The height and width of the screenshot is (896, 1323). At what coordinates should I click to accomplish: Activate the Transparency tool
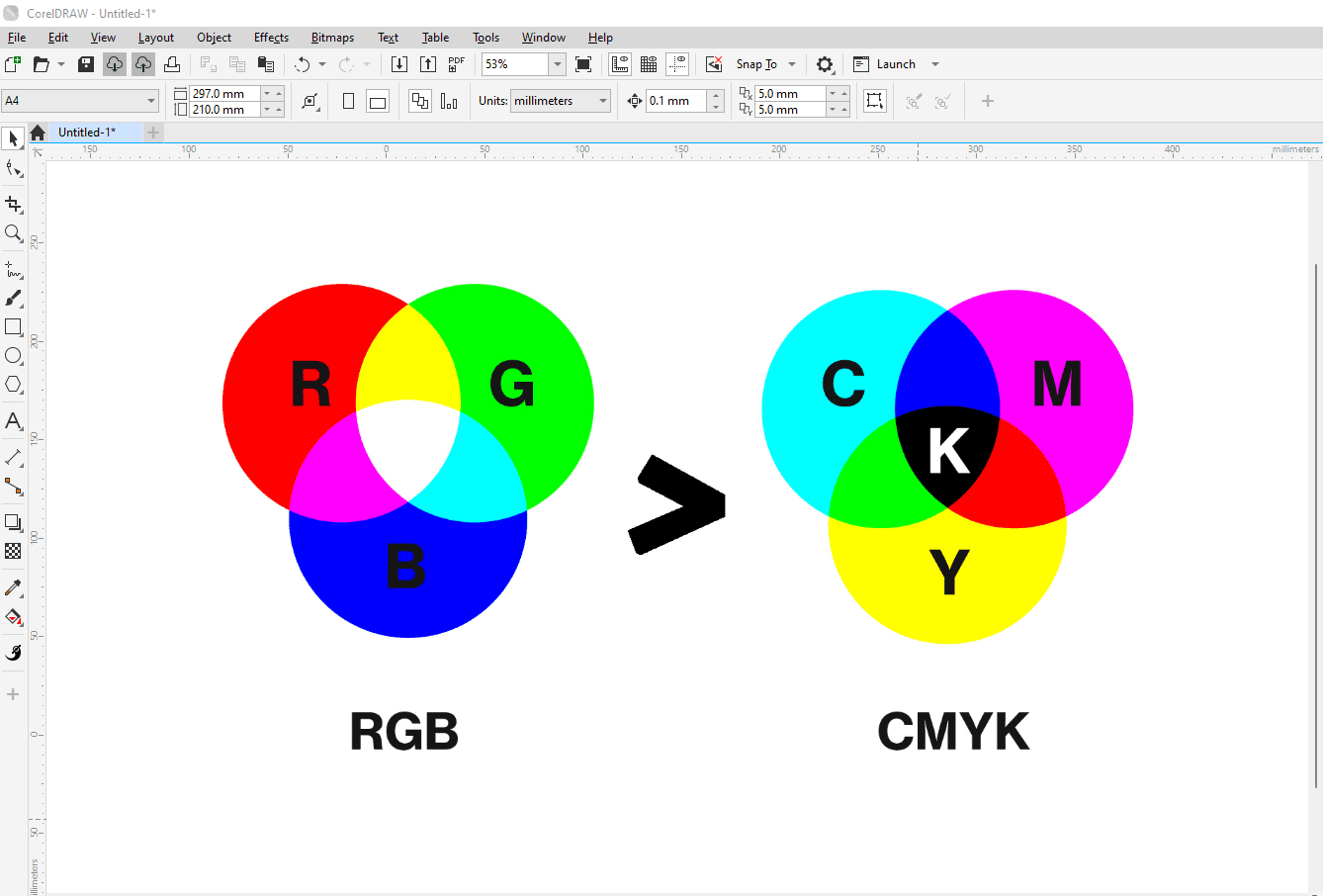click(x=13, y=551)
